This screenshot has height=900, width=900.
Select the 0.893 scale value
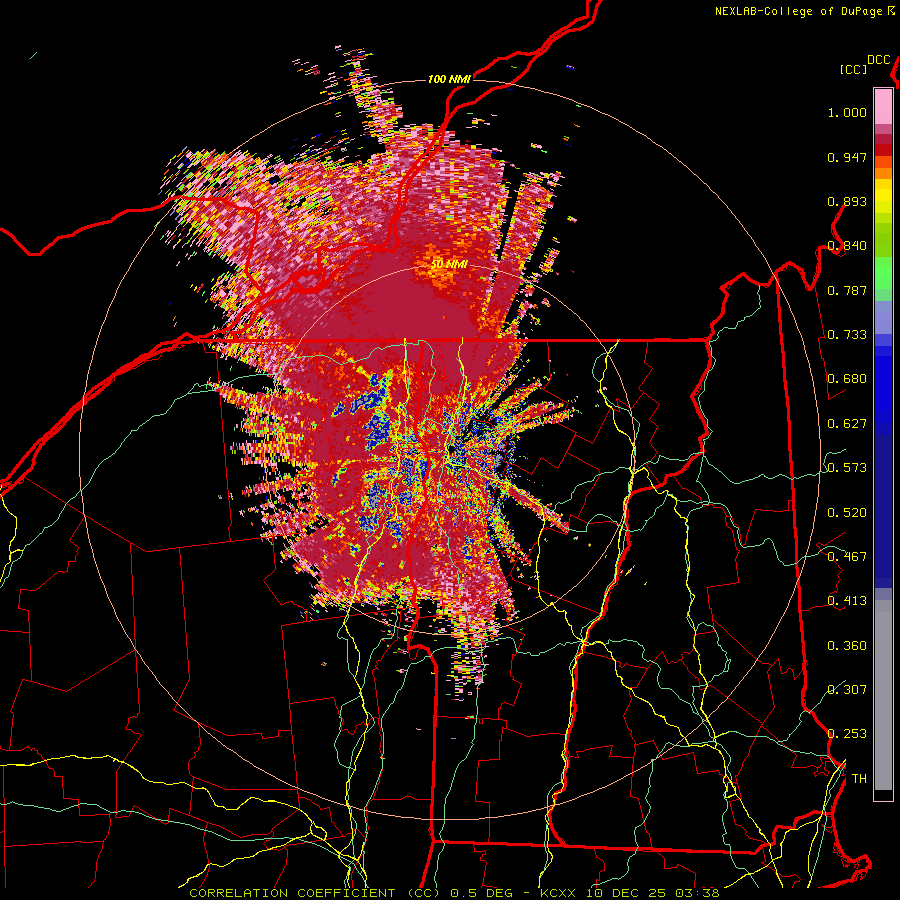847,201
